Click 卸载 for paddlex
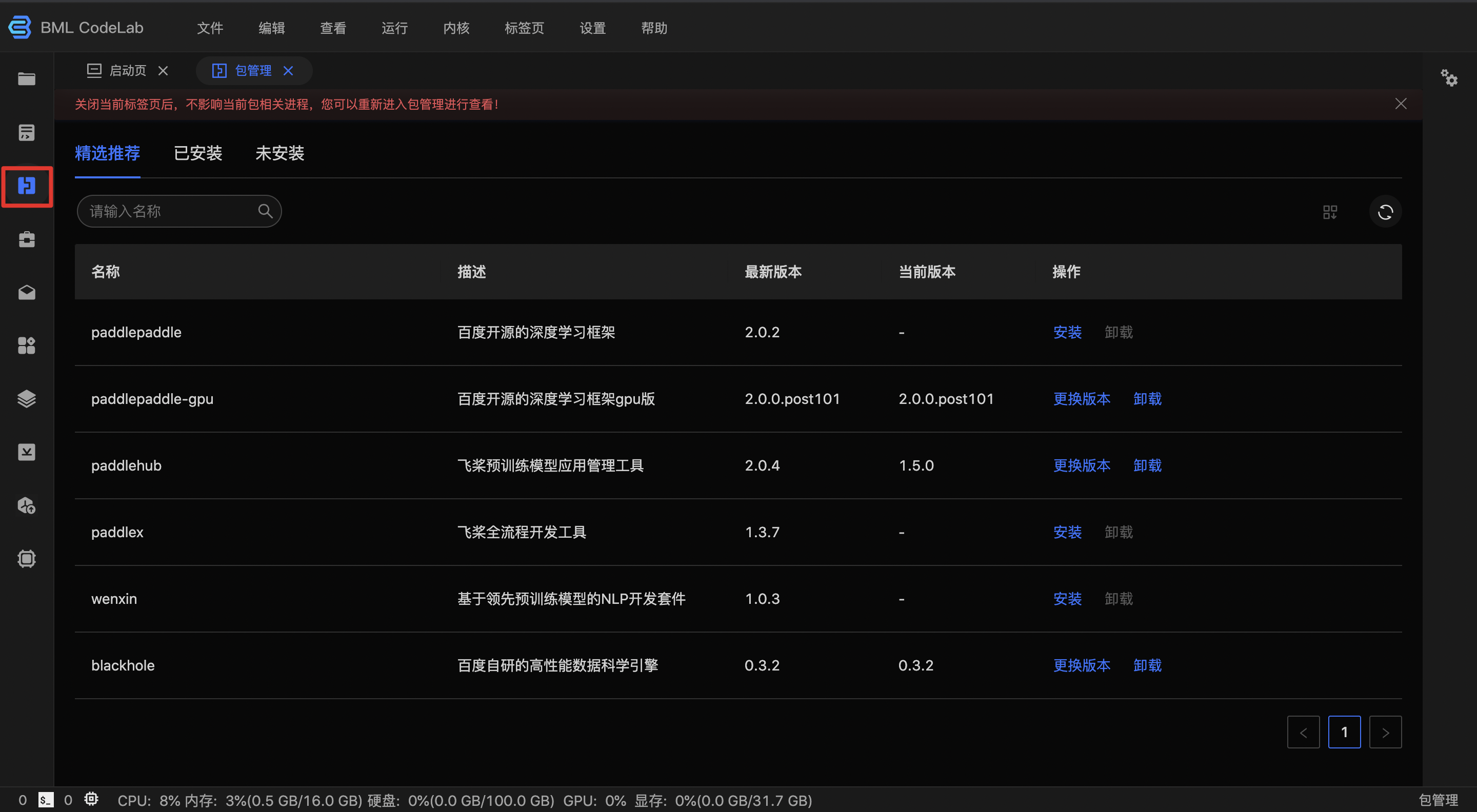1477x812 pixels. click(1119, 532)
